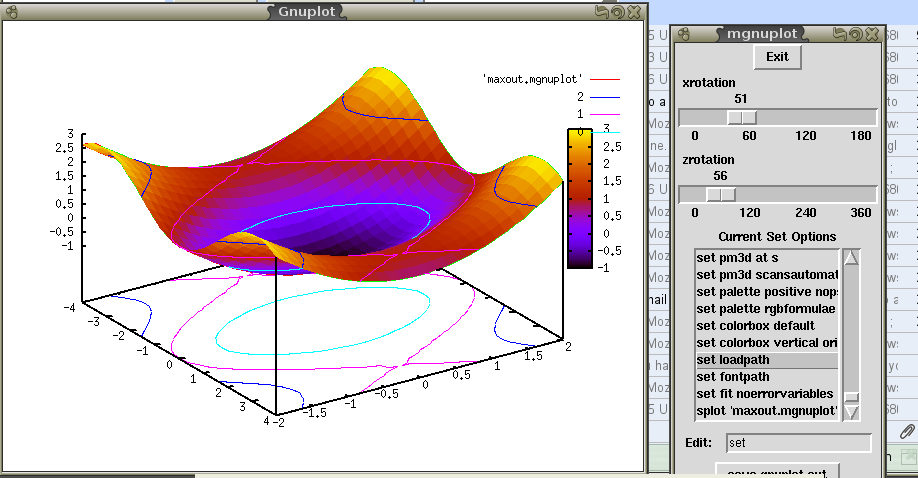Close the Gnuplot window
Screen dimensions: 918x478
pos(634,12)
